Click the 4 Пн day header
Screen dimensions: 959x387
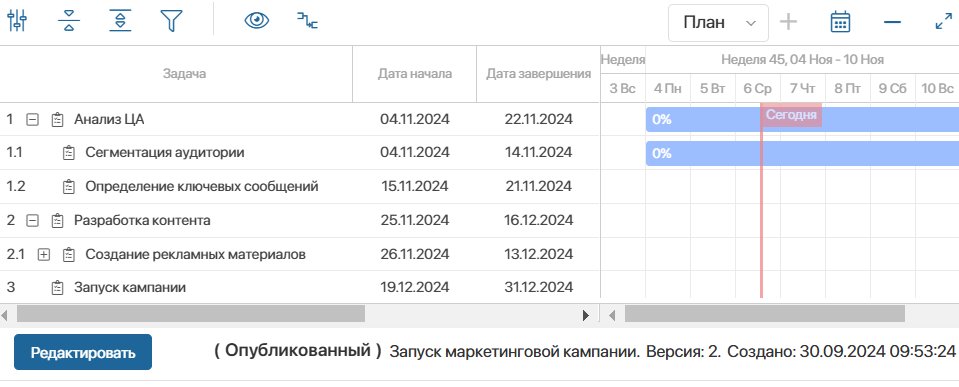[x=668, y=89]
